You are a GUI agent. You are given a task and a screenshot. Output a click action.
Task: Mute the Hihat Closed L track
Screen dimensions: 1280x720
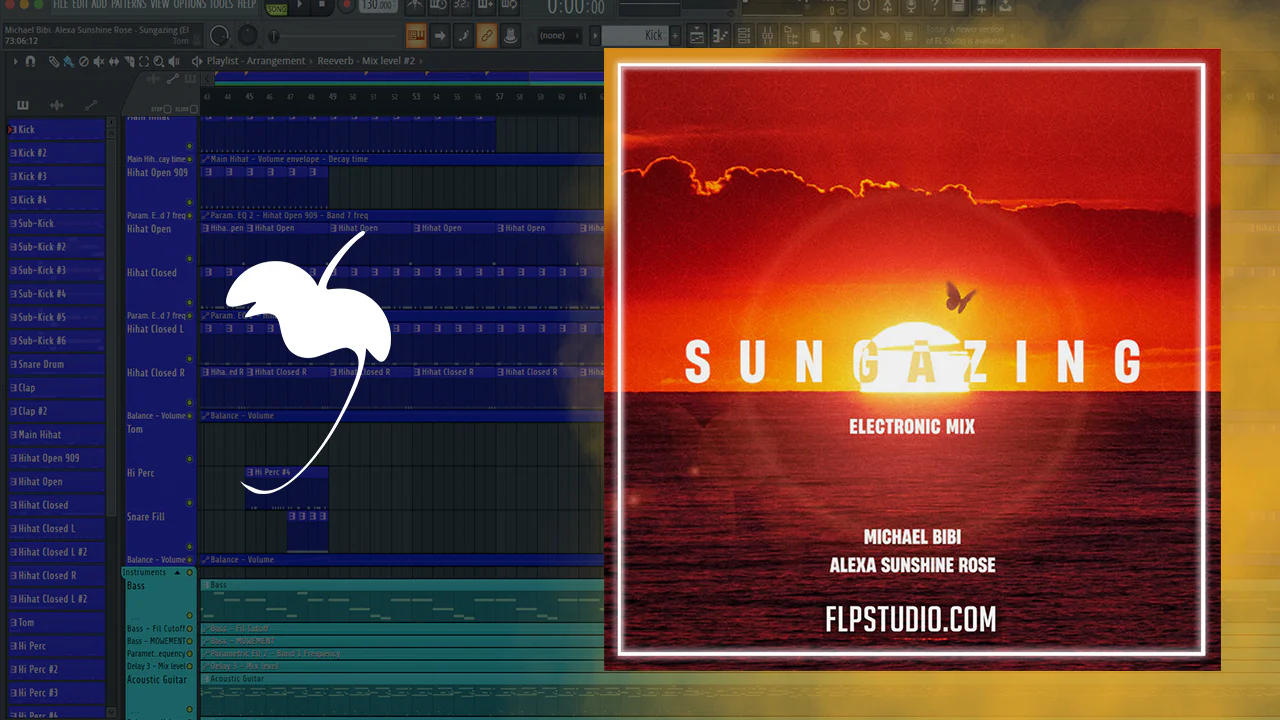point(189,359)
